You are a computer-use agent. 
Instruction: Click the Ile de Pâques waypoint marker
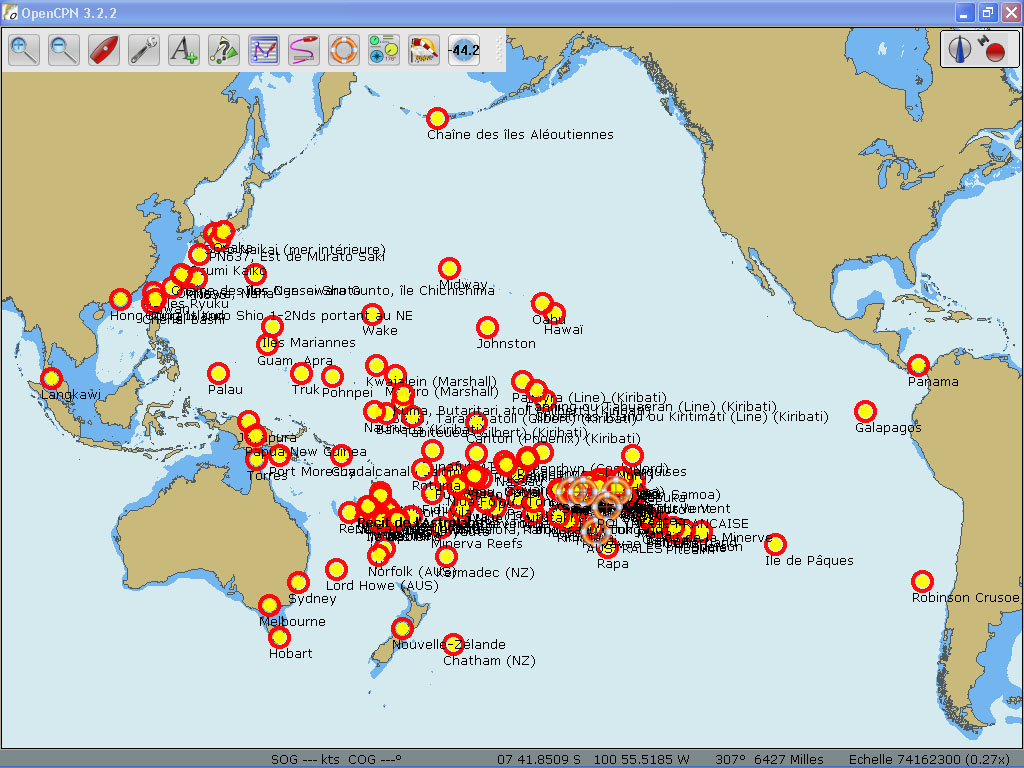coord(775,545)
